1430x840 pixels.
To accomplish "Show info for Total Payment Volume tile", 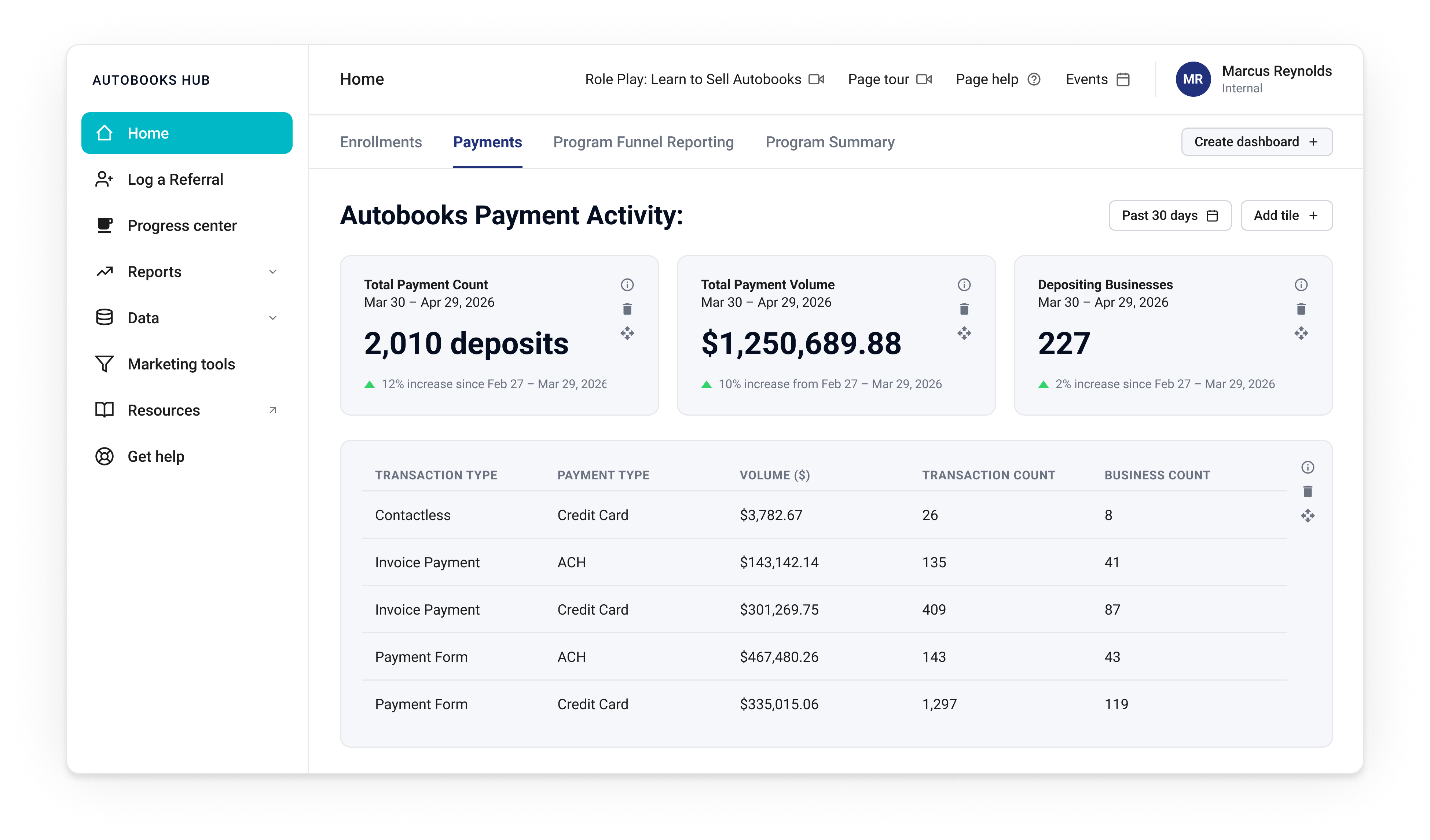I will (x=964, y=285).
